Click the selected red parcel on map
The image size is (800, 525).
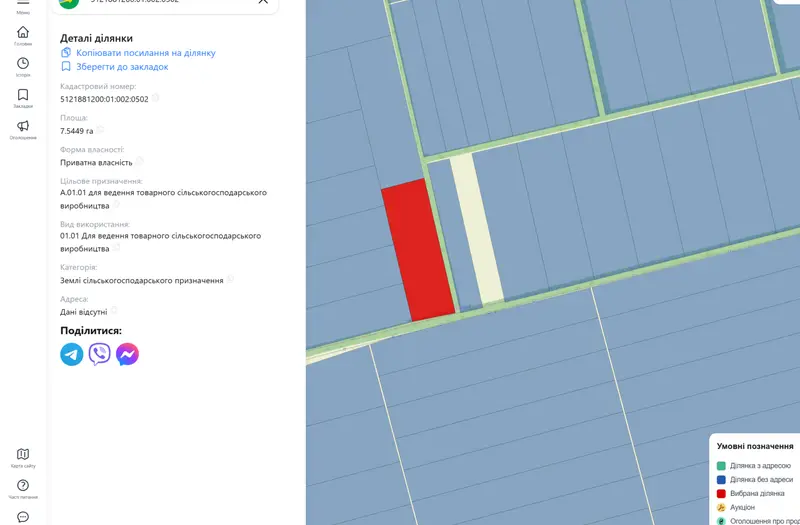[418, 250]
